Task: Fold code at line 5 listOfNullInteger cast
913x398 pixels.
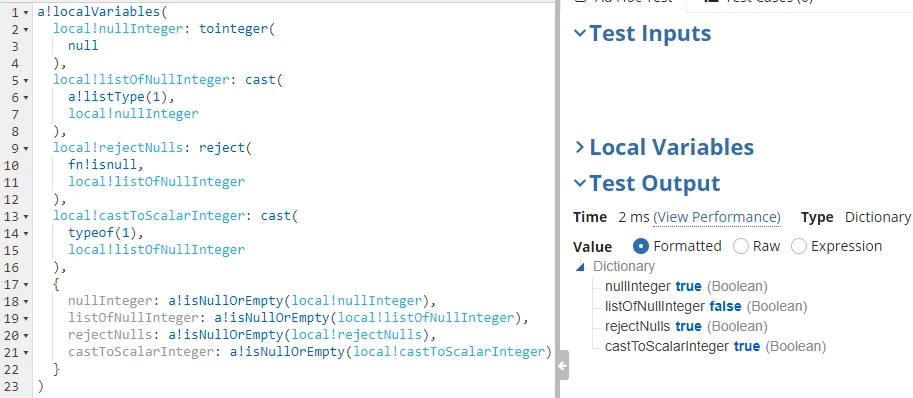Action: point(26,80)
